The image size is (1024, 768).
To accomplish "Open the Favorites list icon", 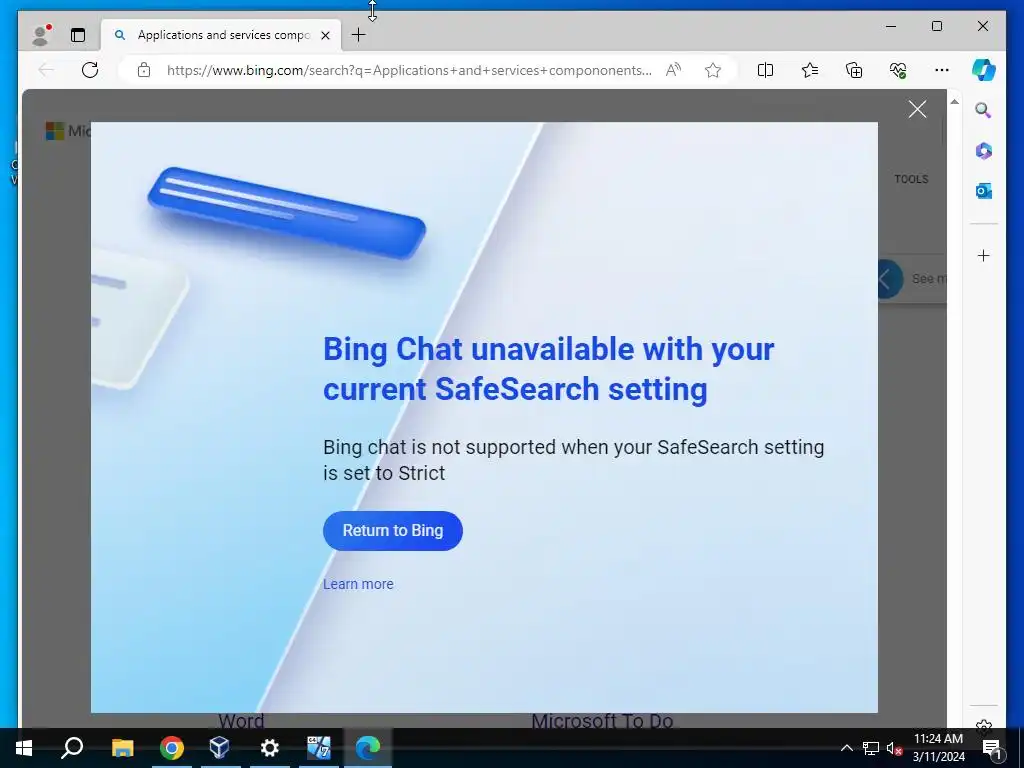I will tap(810, 70).
